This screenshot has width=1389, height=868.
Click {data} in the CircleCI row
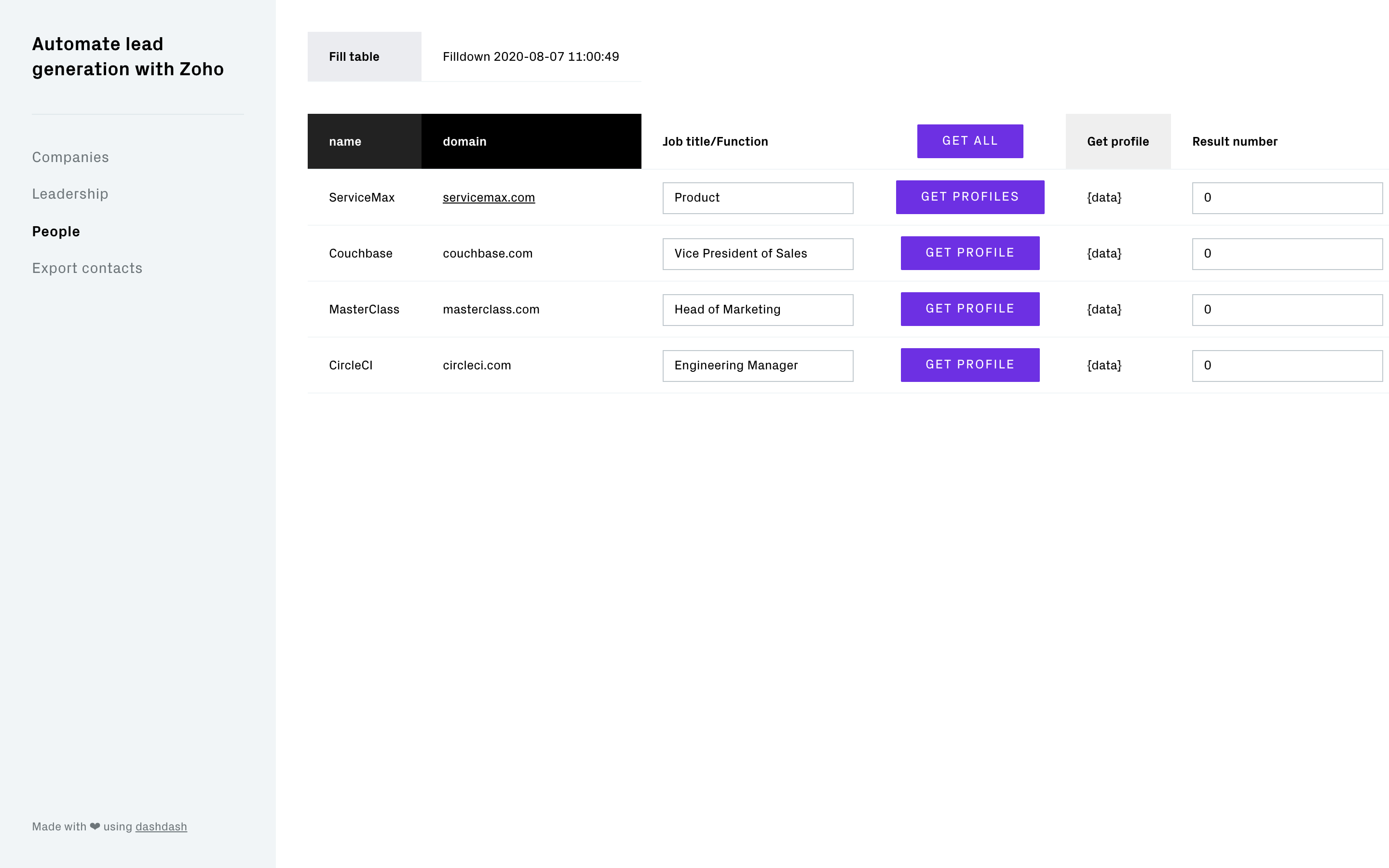[x=1104, y=365]
